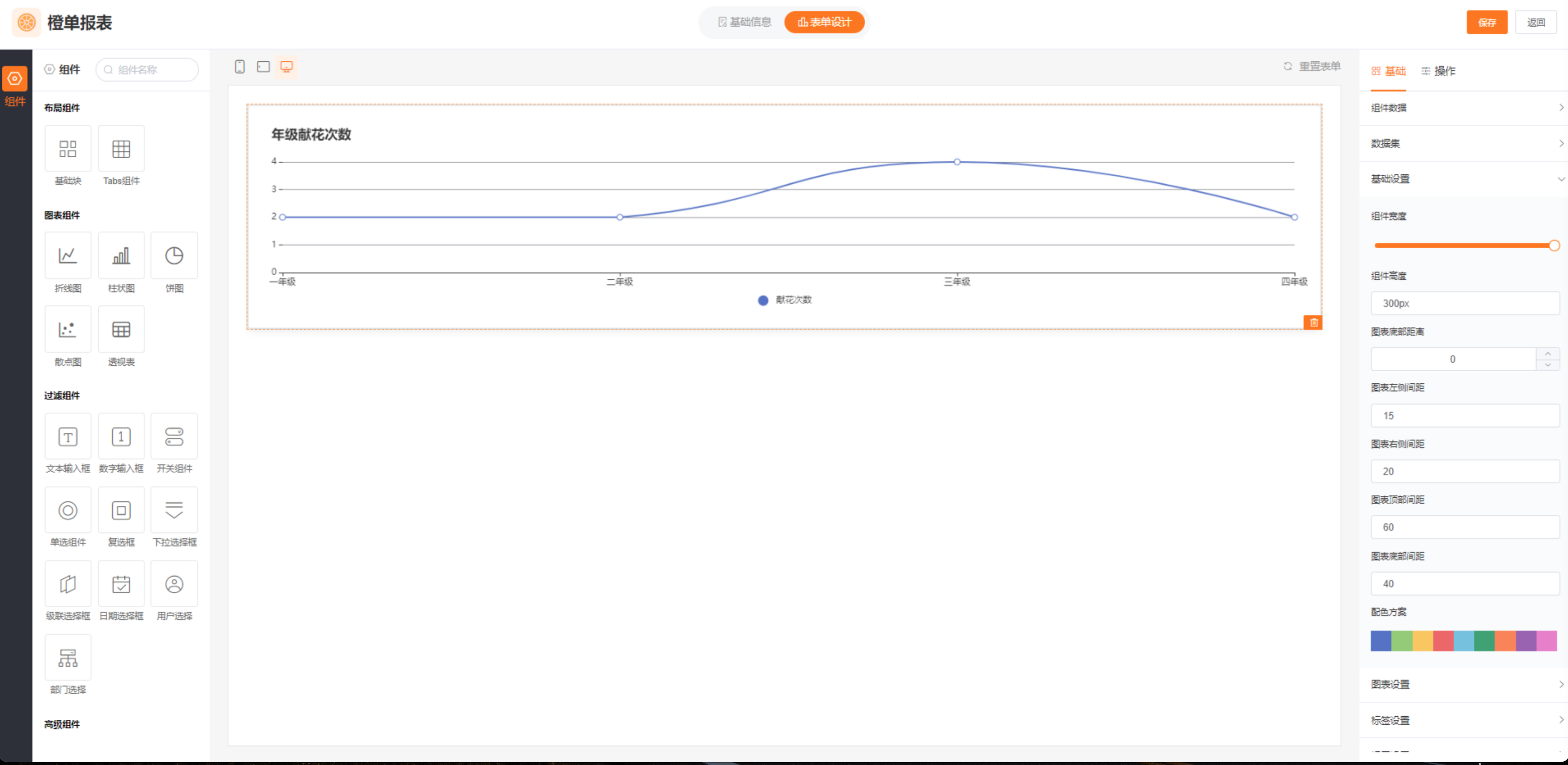Image resolution: width=1568 pixels, height=765 pixels.
Task: Switch to tablet preview mode
Action: [x=263, y=66]
